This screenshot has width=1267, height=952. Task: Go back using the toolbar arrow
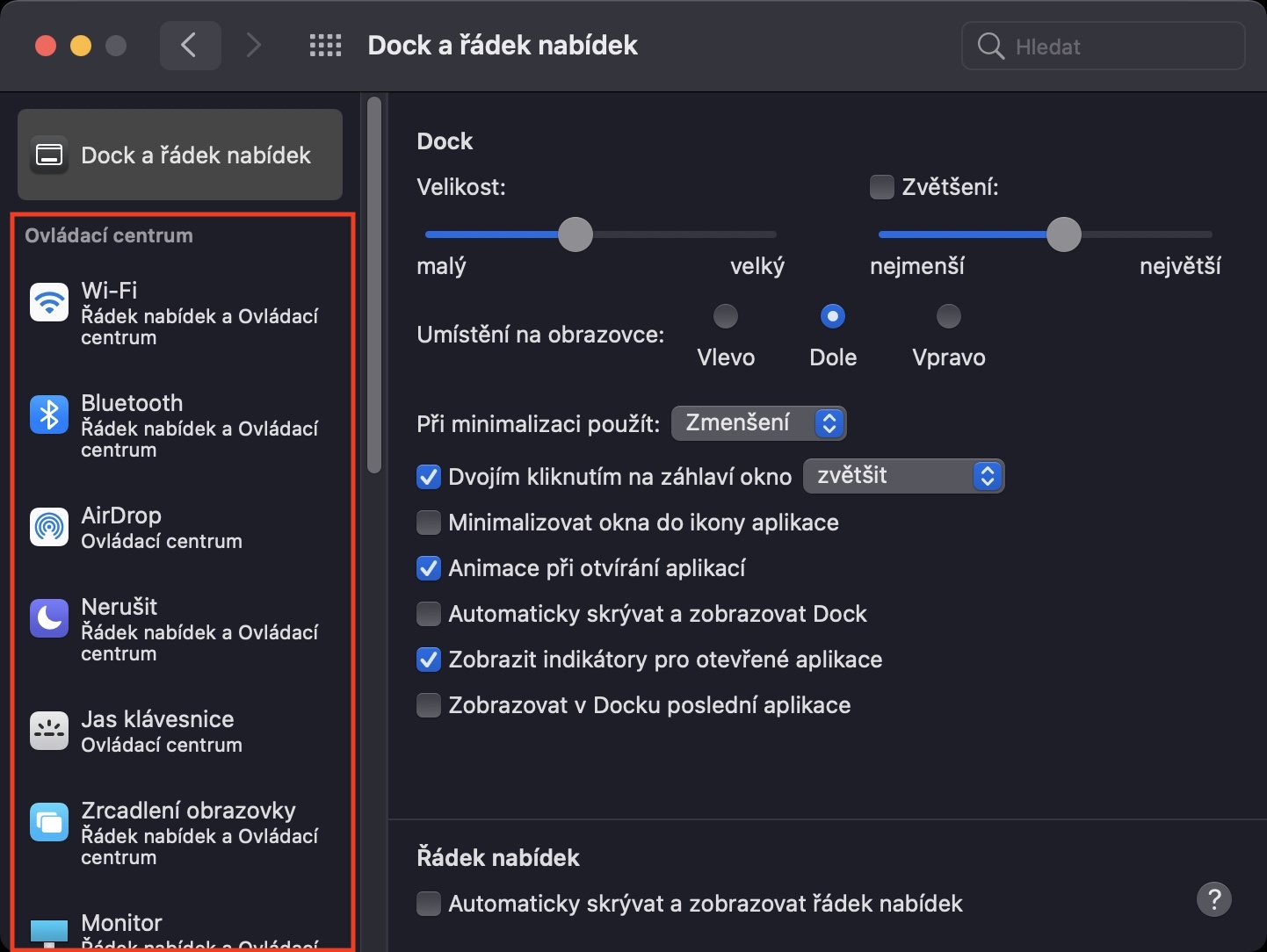pyautogui.click(x=189, y=46)
